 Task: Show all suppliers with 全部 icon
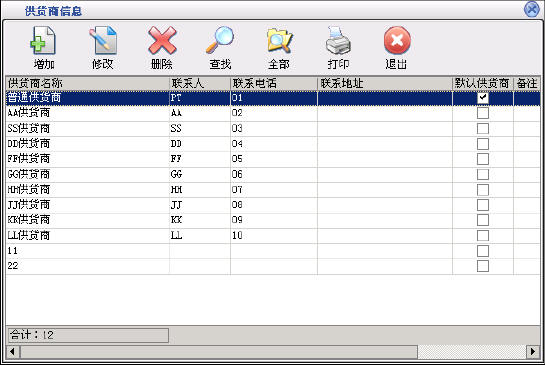279,41
